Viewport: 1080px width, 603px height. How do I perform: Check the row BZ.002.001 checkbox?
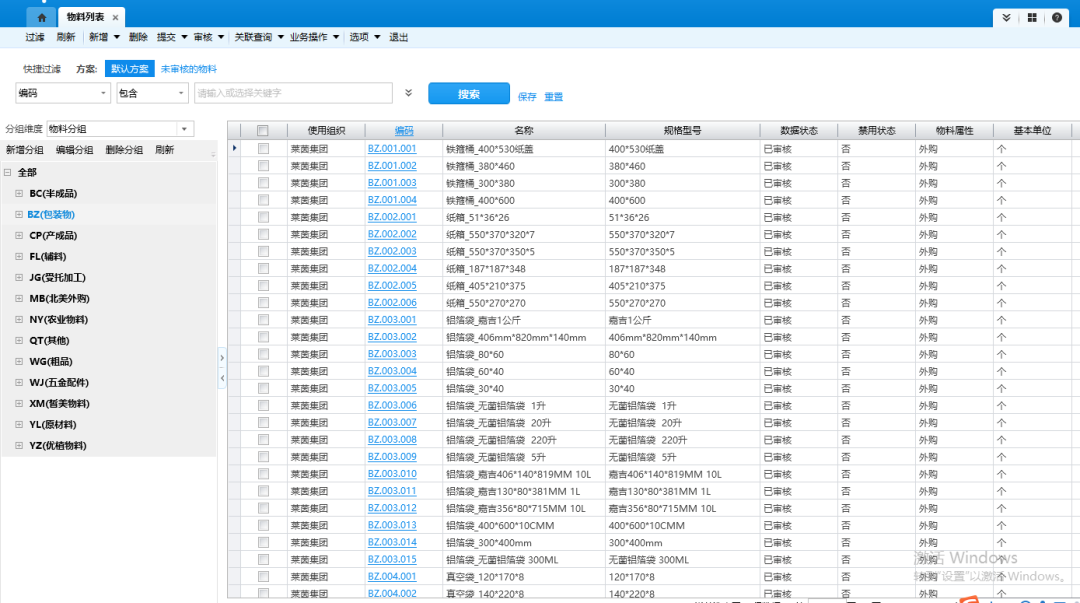[263, 217]
